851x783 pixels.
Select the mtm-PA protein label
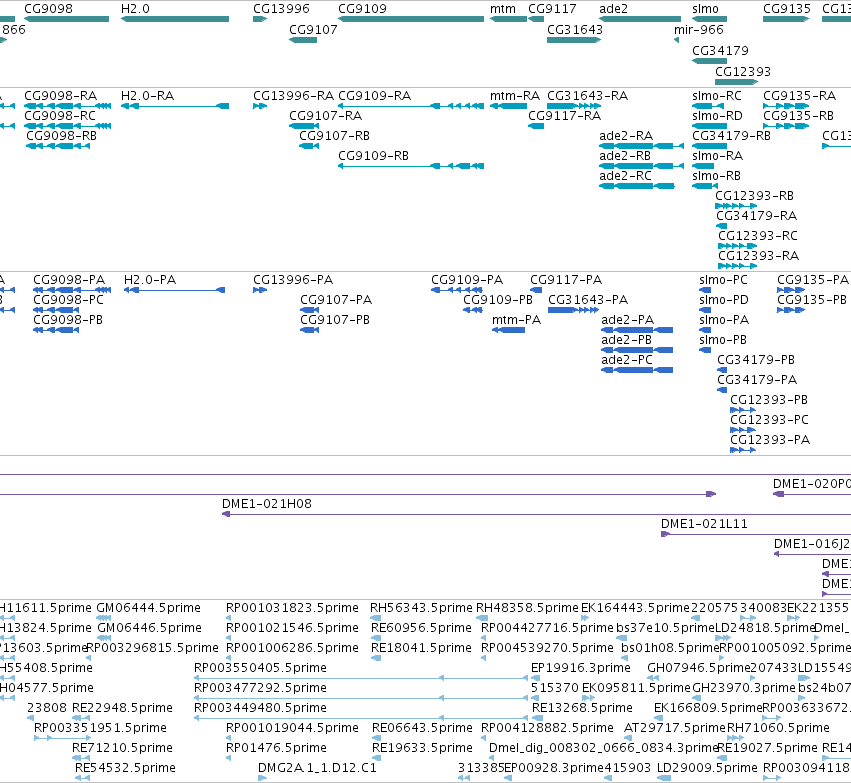516,320
